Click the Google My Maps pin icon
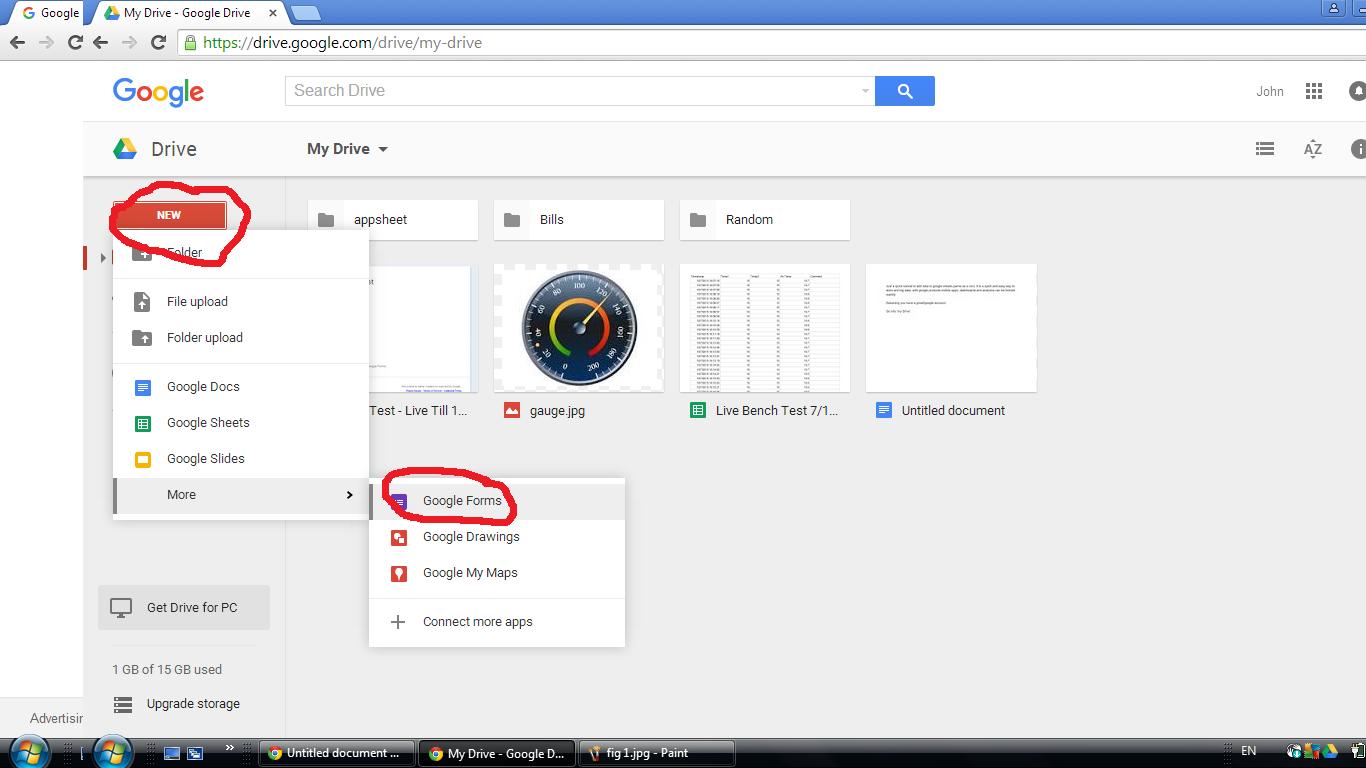1366x768 pixels. click(399, 573)
